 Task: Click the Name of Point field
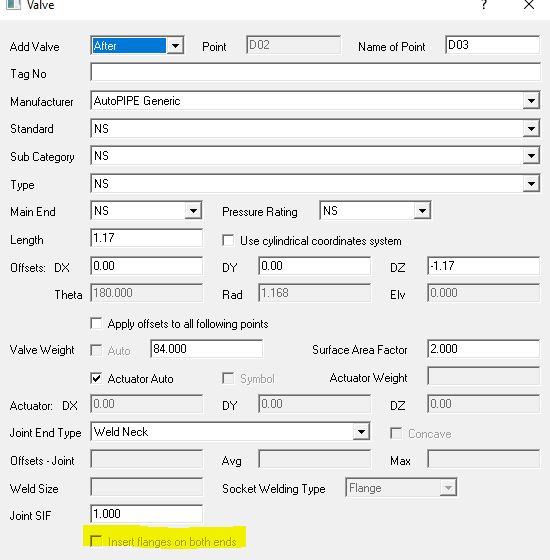(x=492, y=45)
